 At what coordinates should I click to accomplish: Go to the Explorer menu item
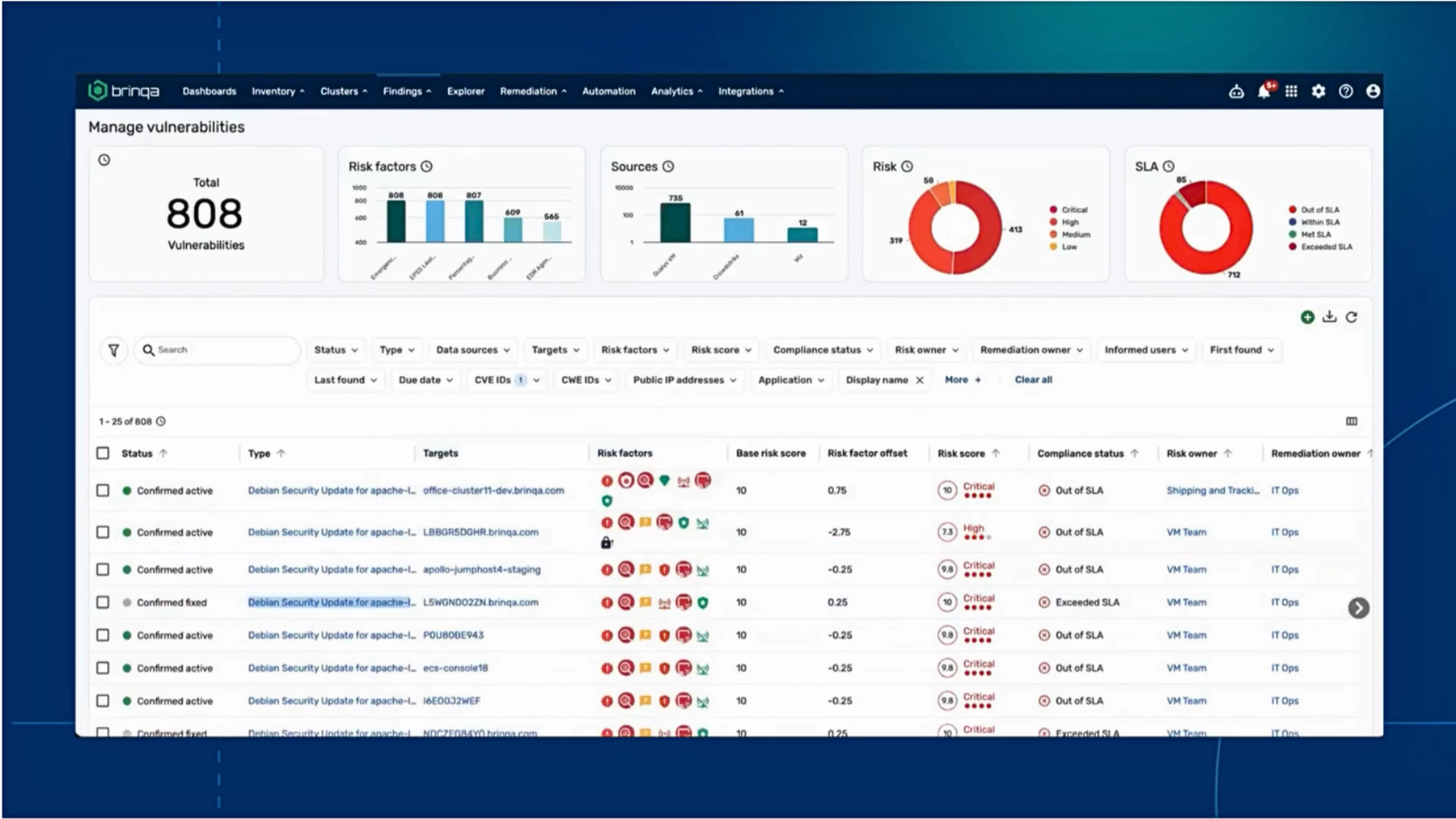(465, 91)
